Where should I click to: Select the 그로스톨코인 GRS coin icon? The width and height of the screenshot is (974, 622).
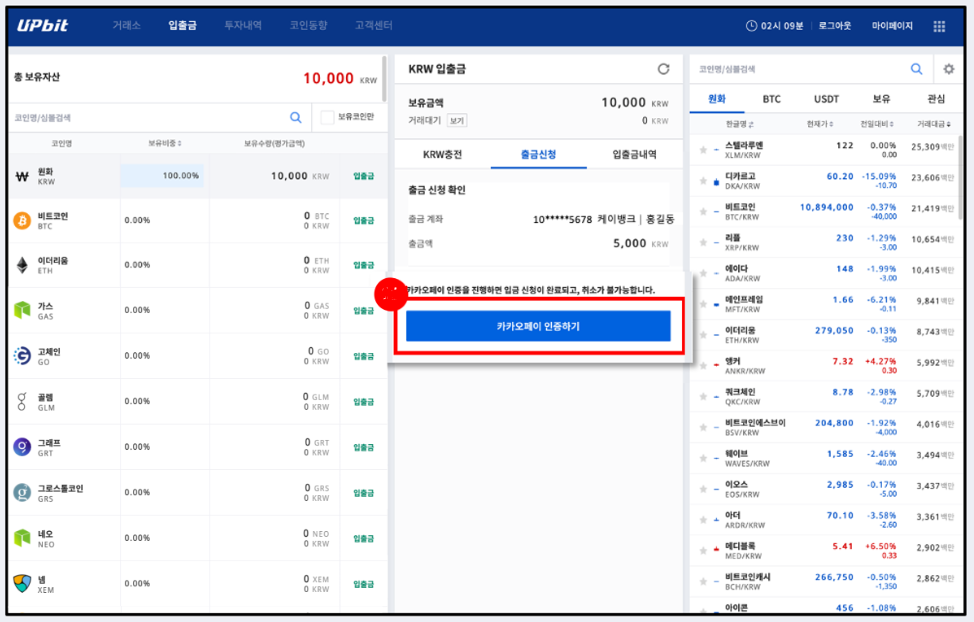coord(22,493)
